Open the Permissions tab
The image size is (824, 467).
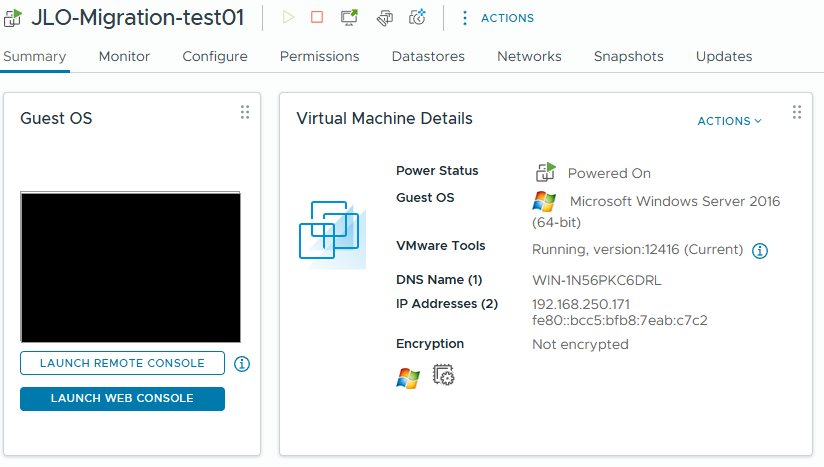320,56
